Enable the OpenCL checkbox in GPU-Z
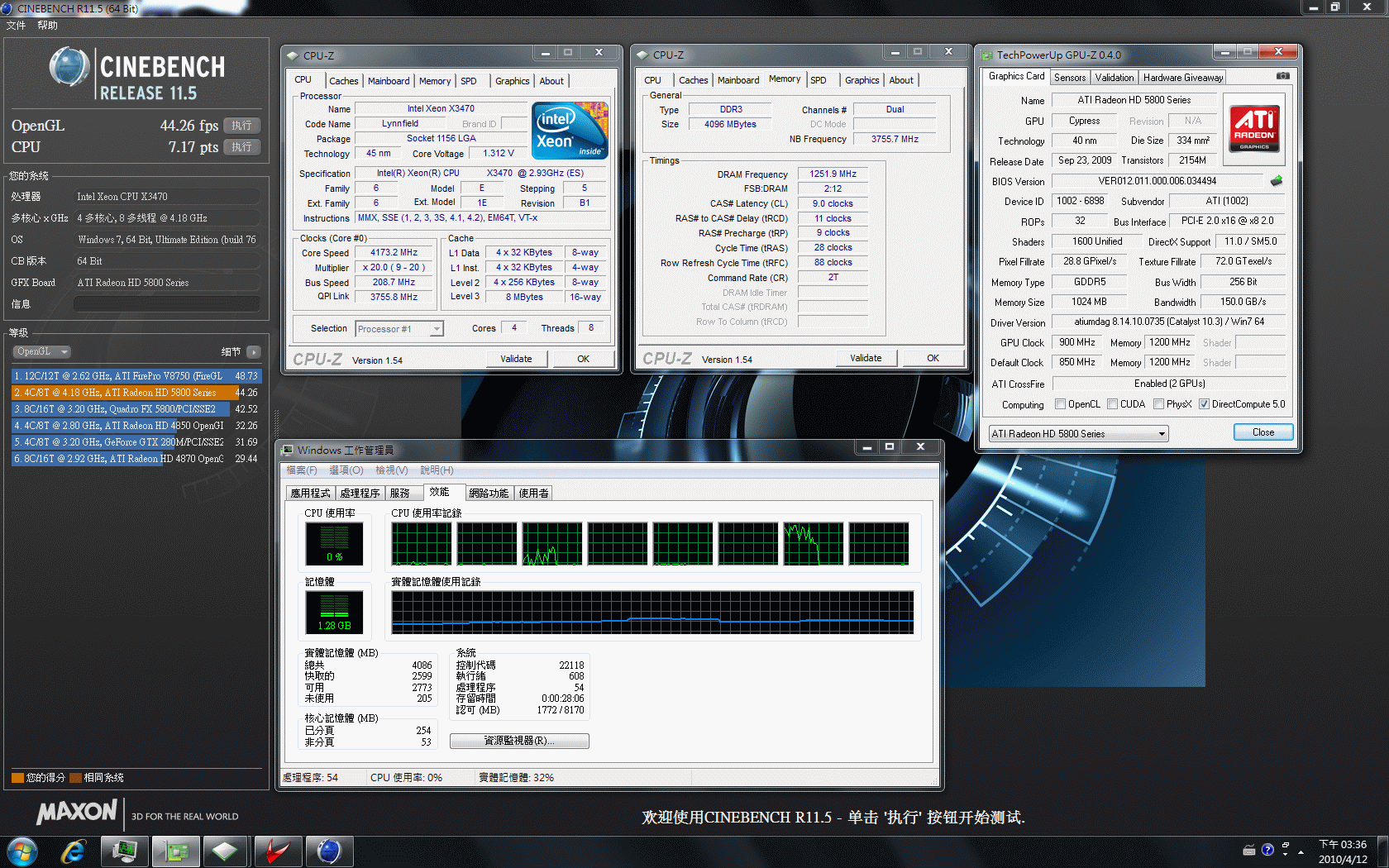 pyautogui.click(x=1060, y=404)
